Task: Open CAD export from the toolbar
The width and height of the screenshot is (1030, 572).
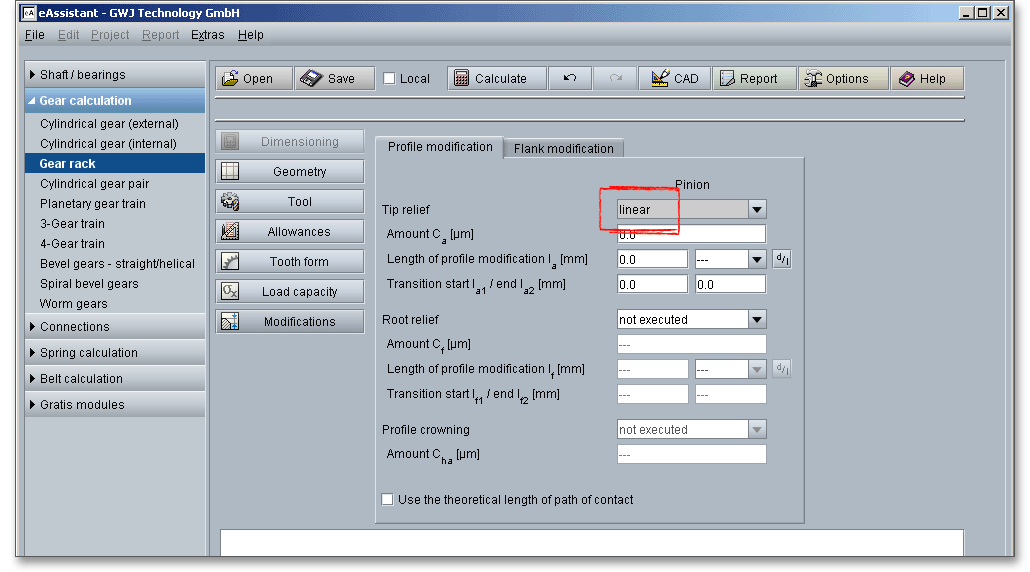Action: [x=675, y=79]
